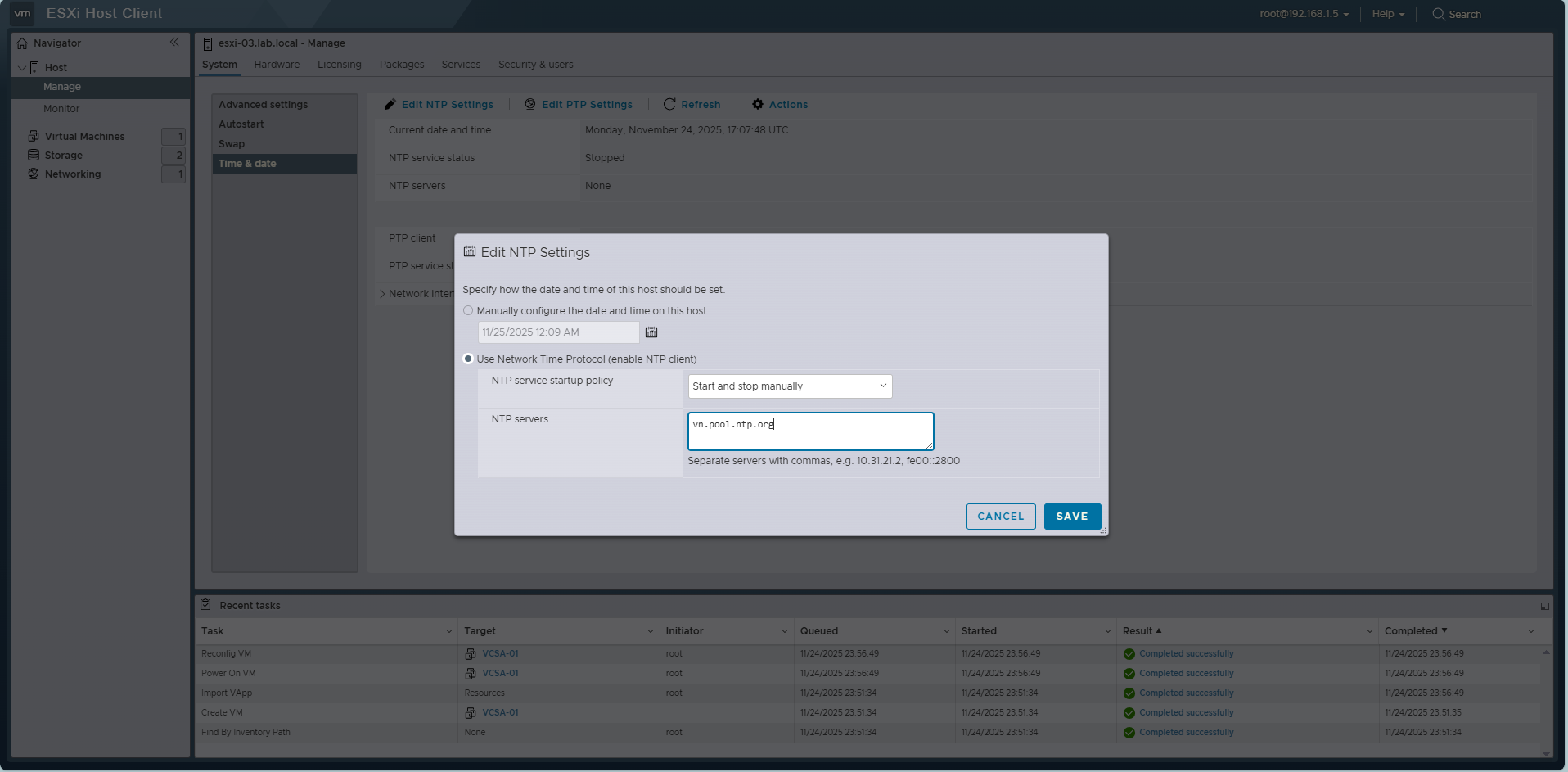Follow the VCSA-01 target link
Viewport: 1568px width, 772px height.
point(500,653)
